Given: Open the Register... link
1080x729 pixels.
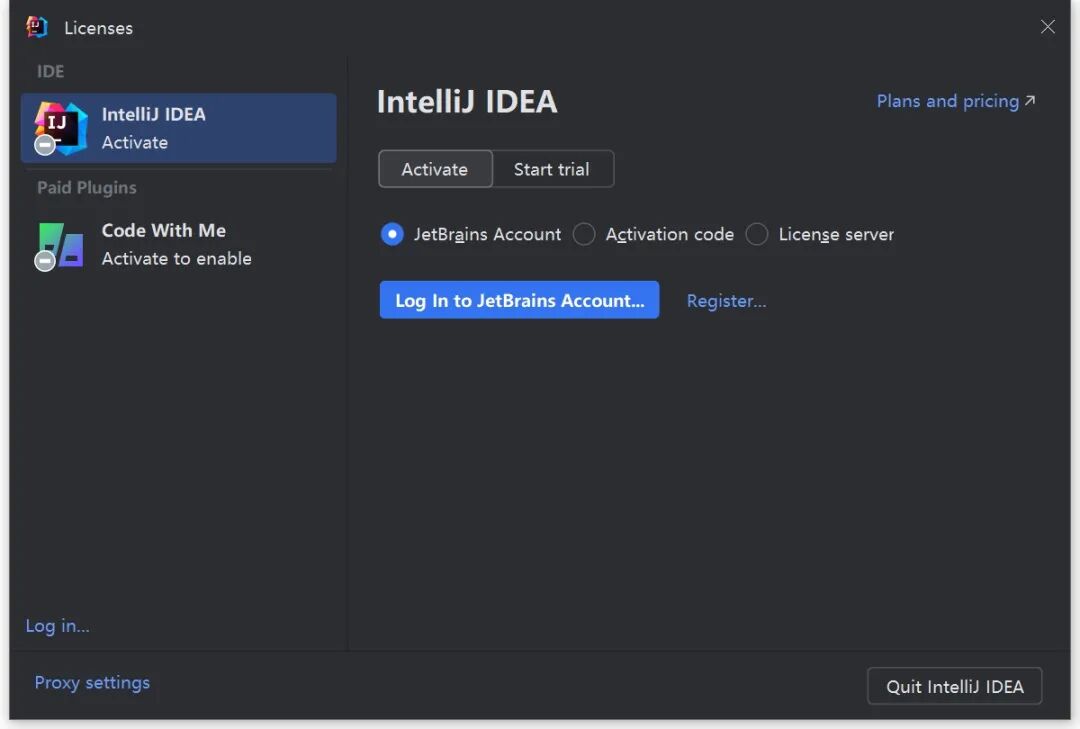Looking at the screenshot, I should pyautogui.click(x=726, y=301).
